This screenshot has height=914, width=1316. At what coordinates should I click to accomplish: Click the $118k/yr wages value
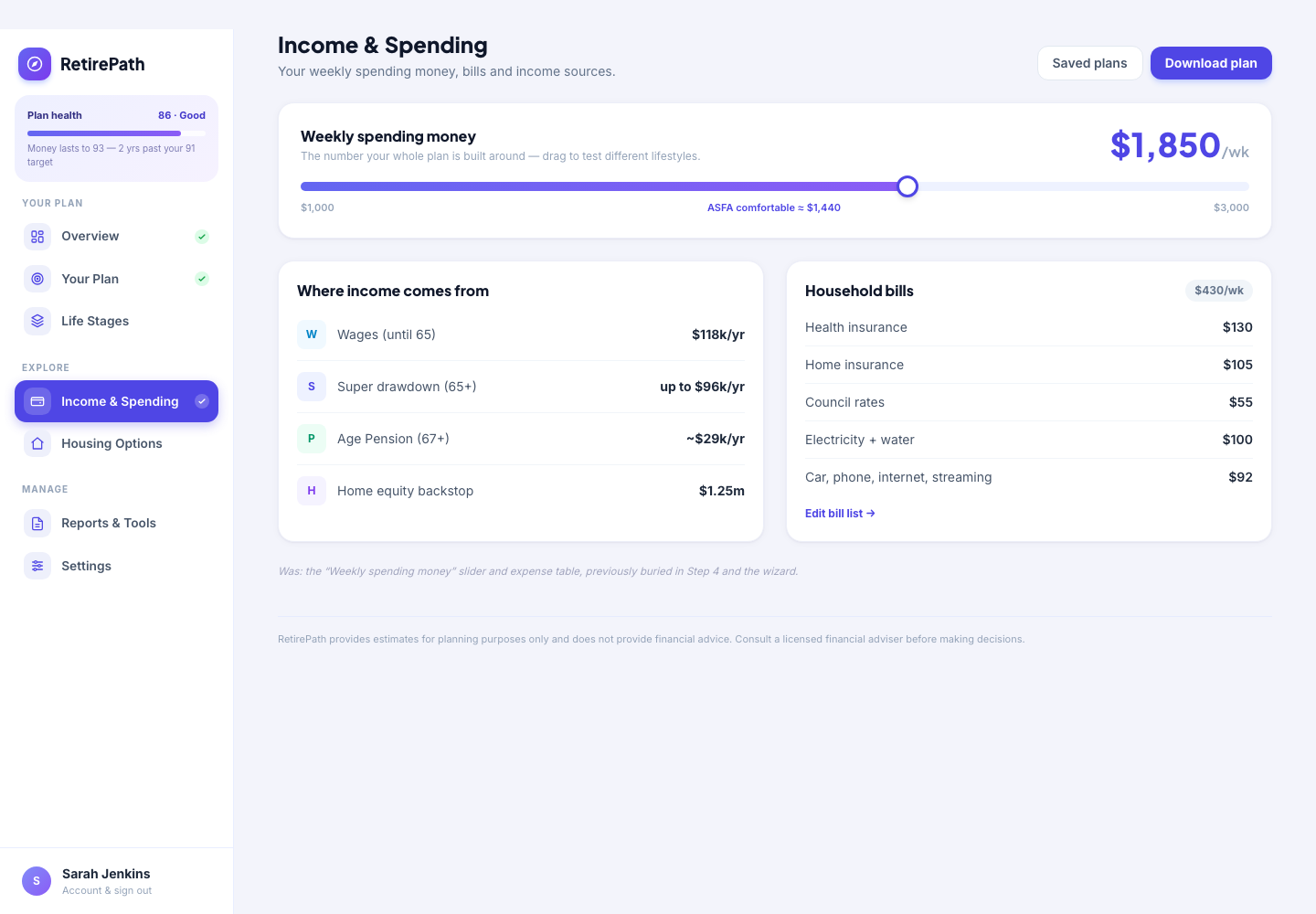(x=718, y=335)
